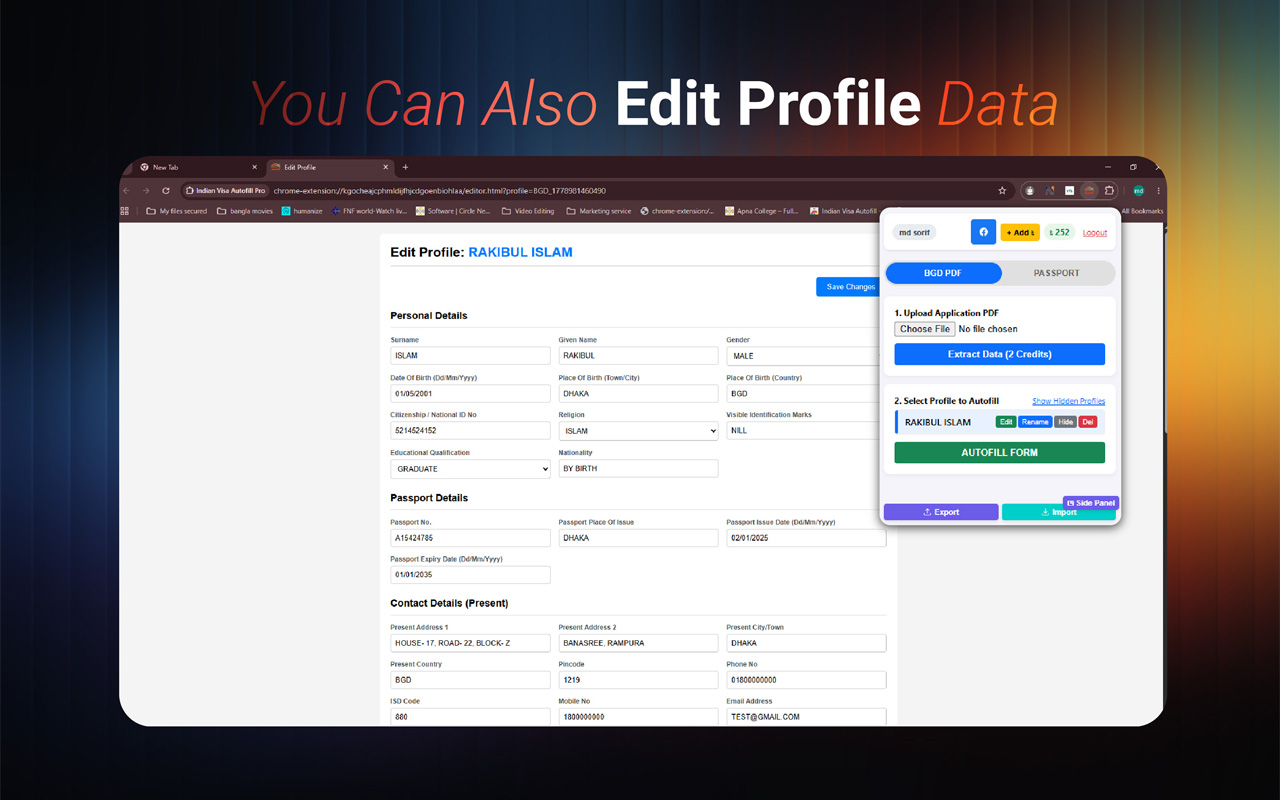The height and width of the screenshot is (800, 1280).
Task: Click the Show Hidden Profiles link
Action: (1068, 401)
